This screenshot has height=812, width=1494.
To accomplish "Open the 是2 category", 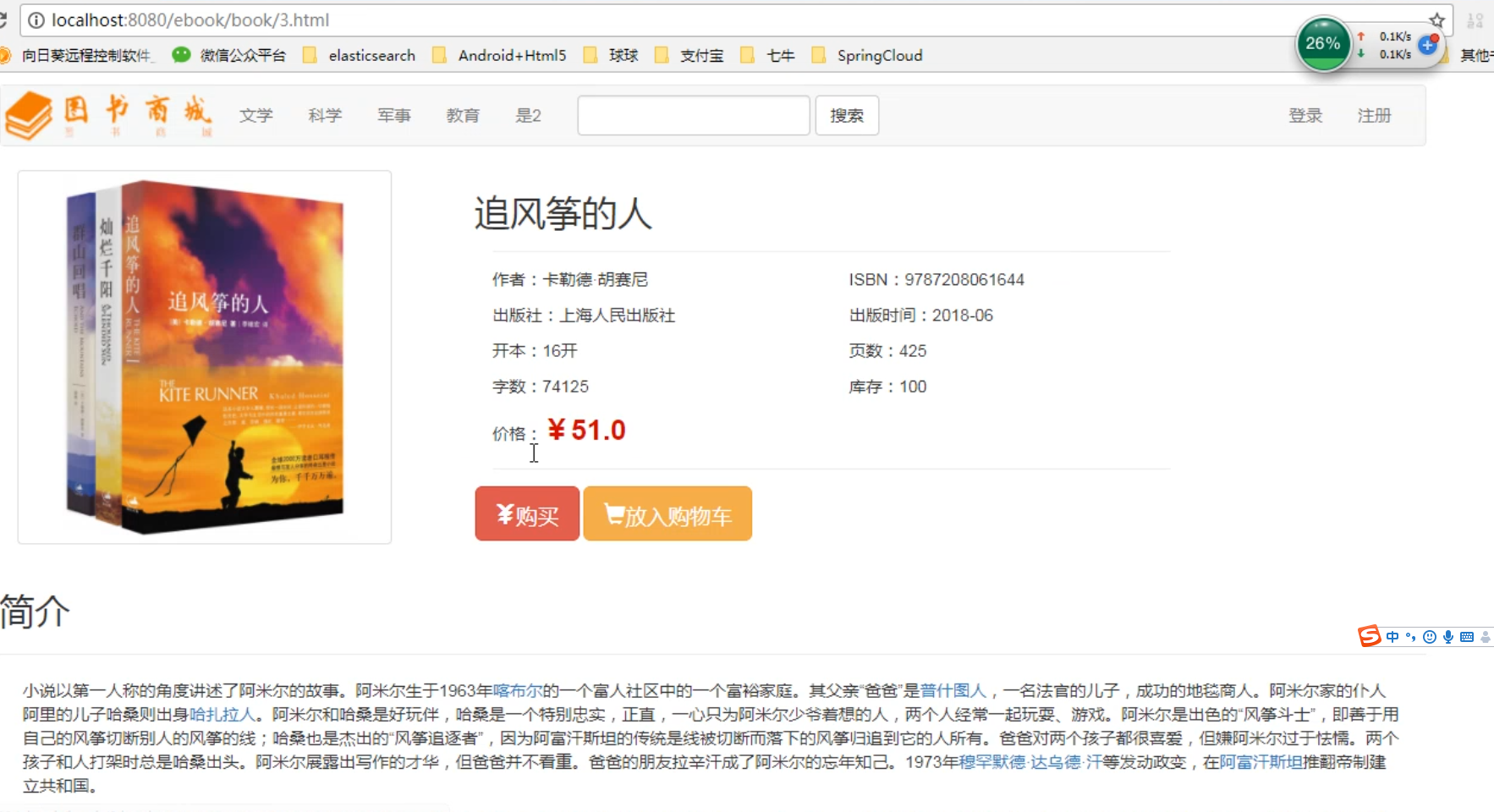I will 528,116.
